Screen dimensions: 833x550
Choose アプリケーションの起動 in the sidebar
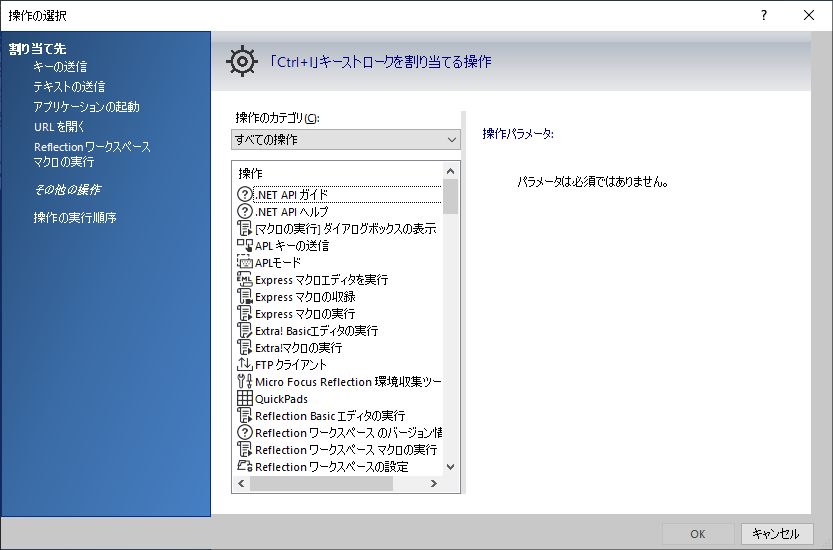(x=87, y=107)
